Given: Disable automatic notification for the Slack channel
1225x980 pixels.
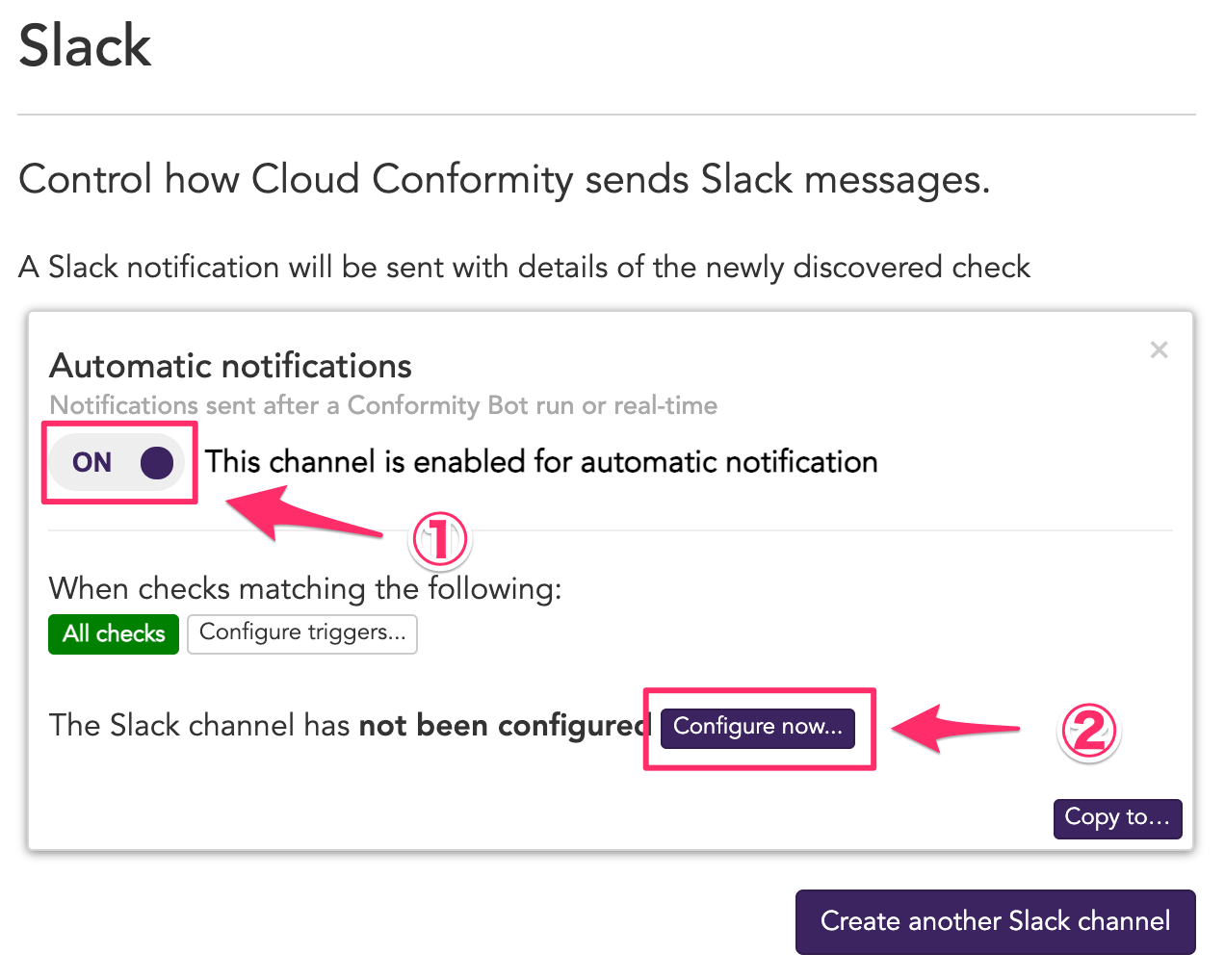Looking at the screenshot, I should (x=117, y=462).
